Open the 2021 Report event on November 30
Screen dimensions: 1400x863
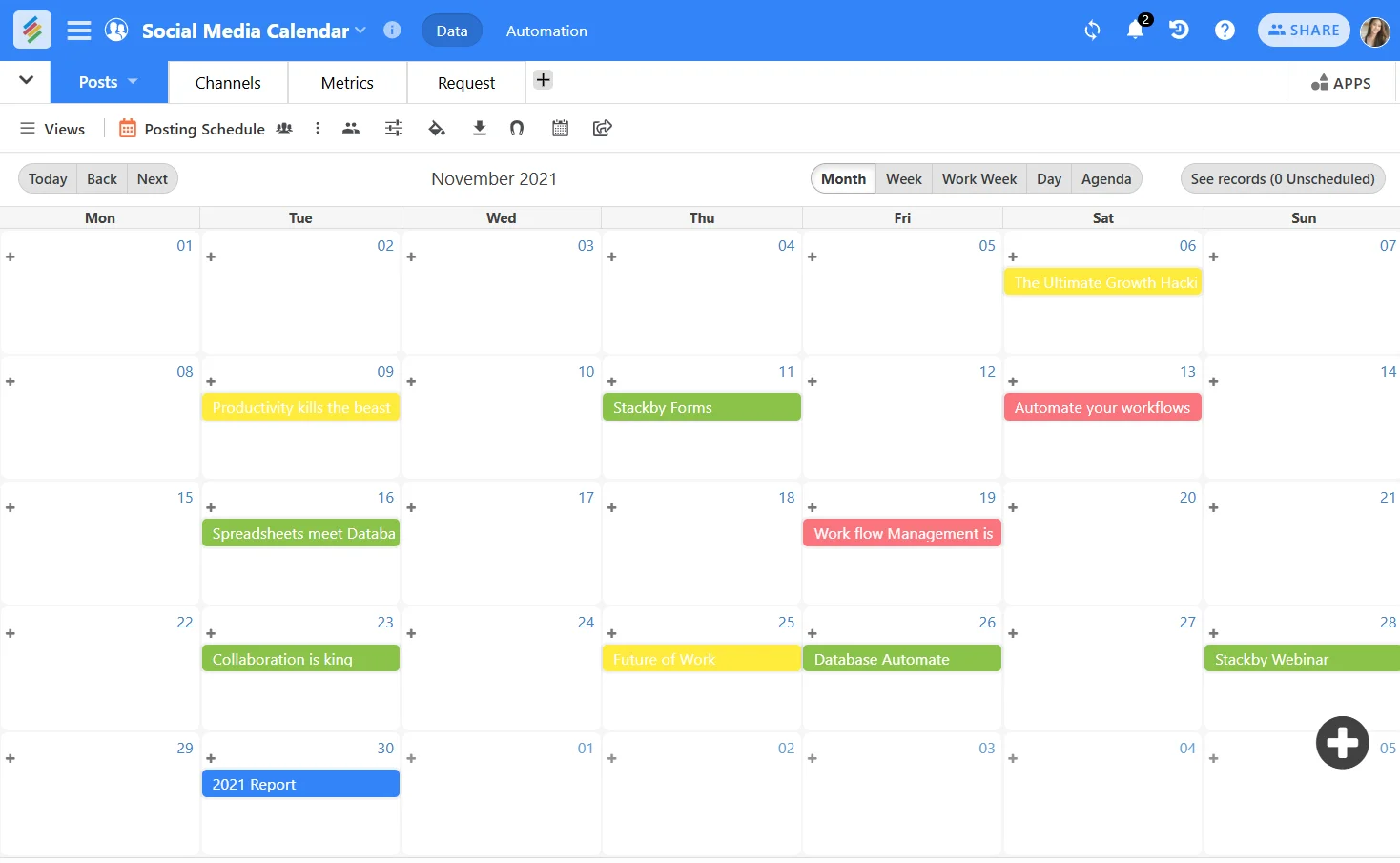[300, 784]
